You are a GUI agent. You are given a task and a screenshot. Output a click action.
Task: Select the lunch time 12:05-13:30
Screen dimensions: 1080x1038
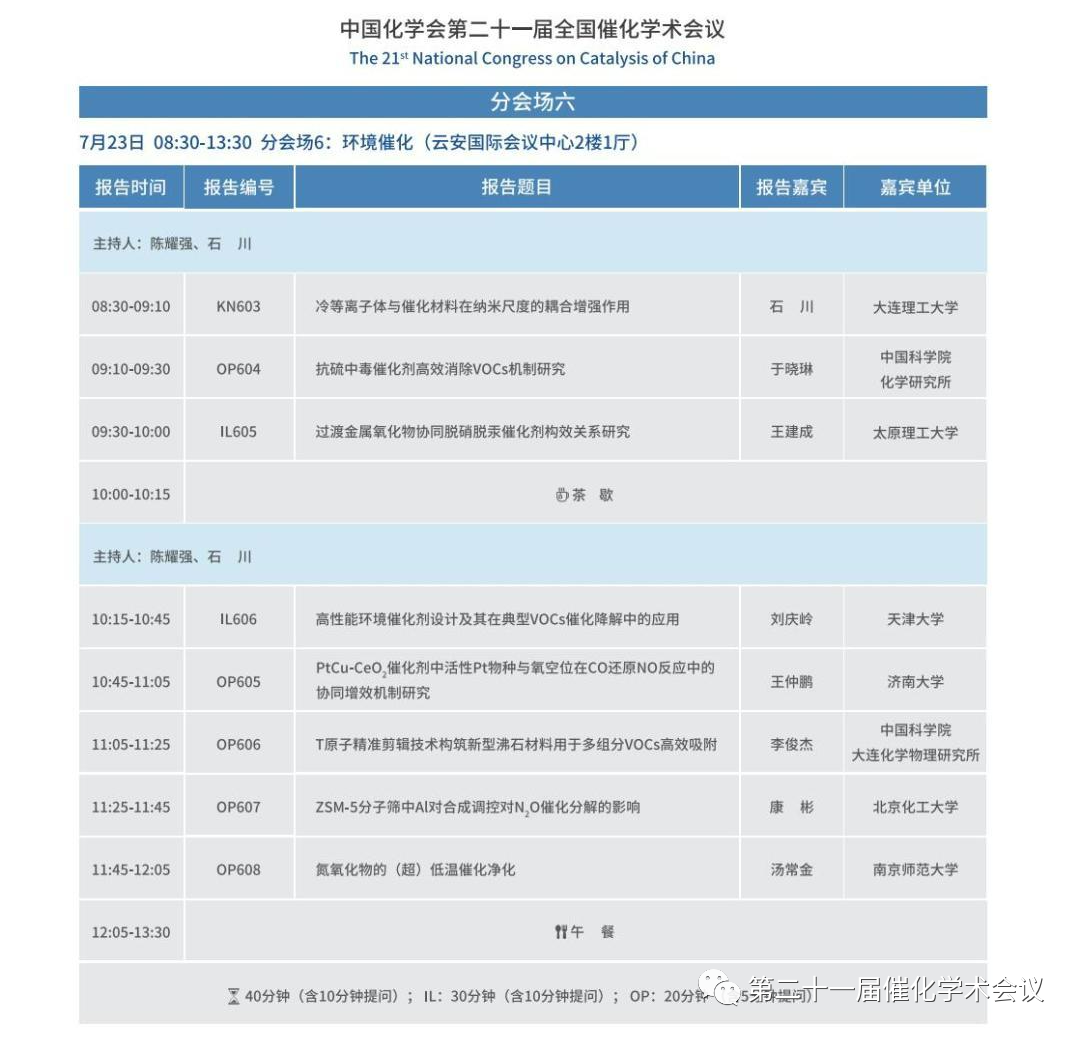point(131,933)
